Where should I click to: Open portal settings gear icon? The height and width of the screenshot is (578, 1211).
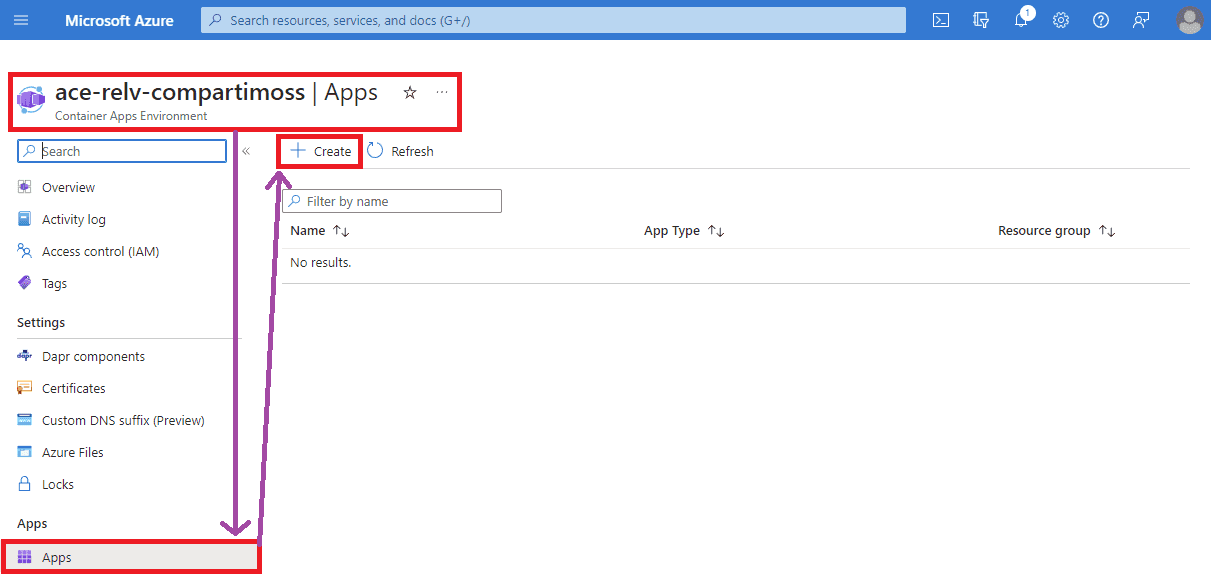coord(1061,20)
